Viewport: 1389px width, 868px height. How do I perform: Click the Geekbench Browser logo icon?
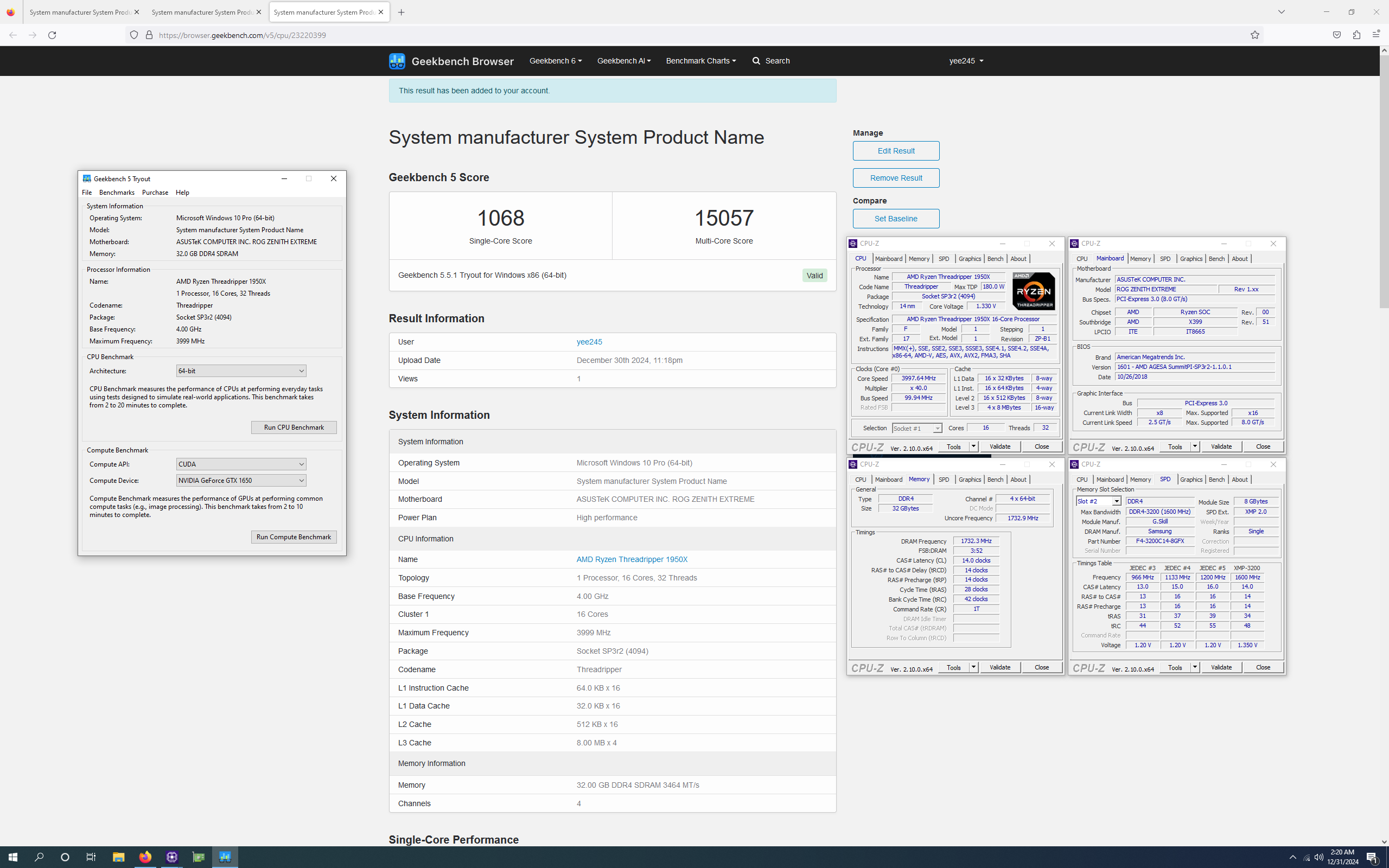(x=397, y=61)
